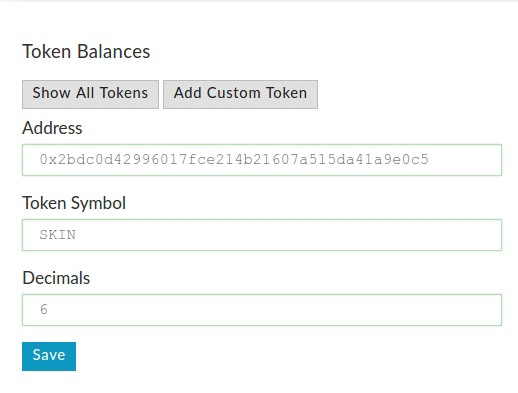This screenshot has height=393, width=518.
Task: Click into the Decimals input field
Action: click(x=262, y=310)
